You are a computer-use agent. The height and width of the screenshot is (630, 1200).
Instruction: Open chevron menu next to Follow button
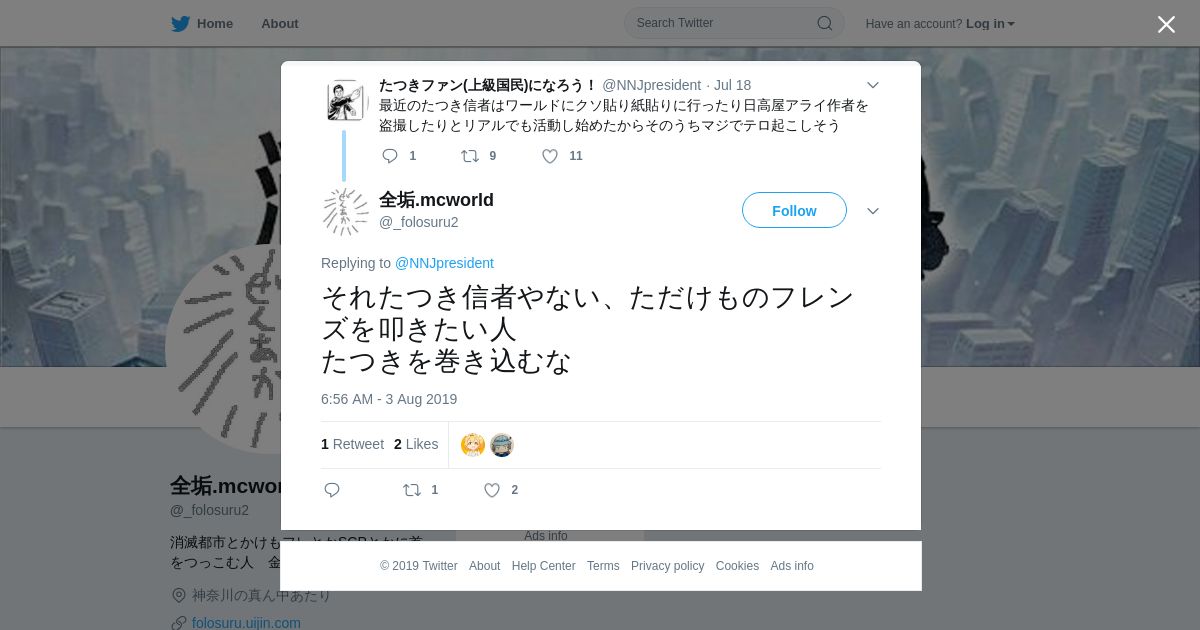872,211
